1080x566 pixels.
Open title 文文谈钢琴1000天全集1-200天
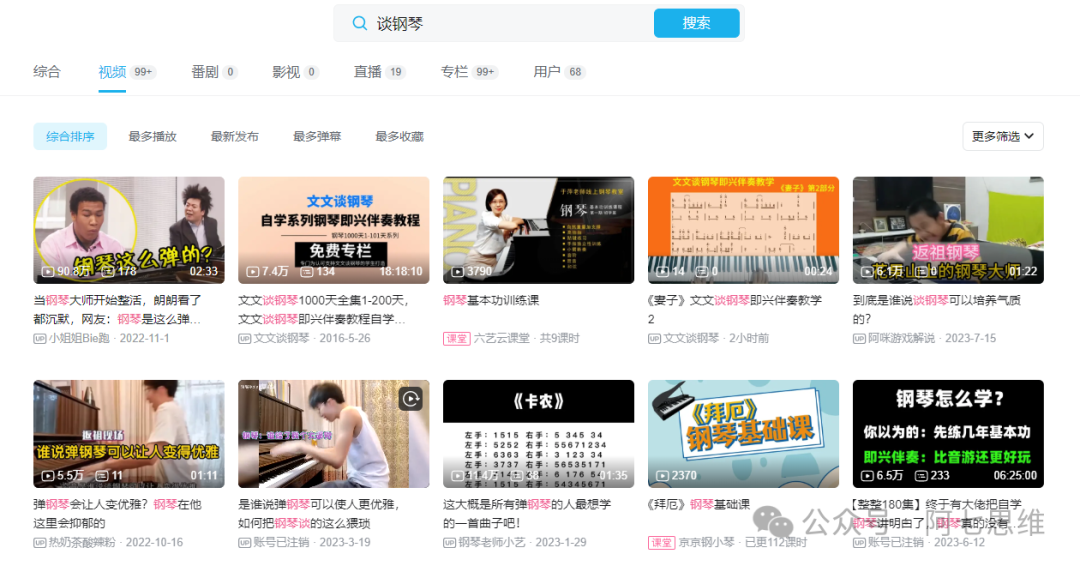(323, 310)
